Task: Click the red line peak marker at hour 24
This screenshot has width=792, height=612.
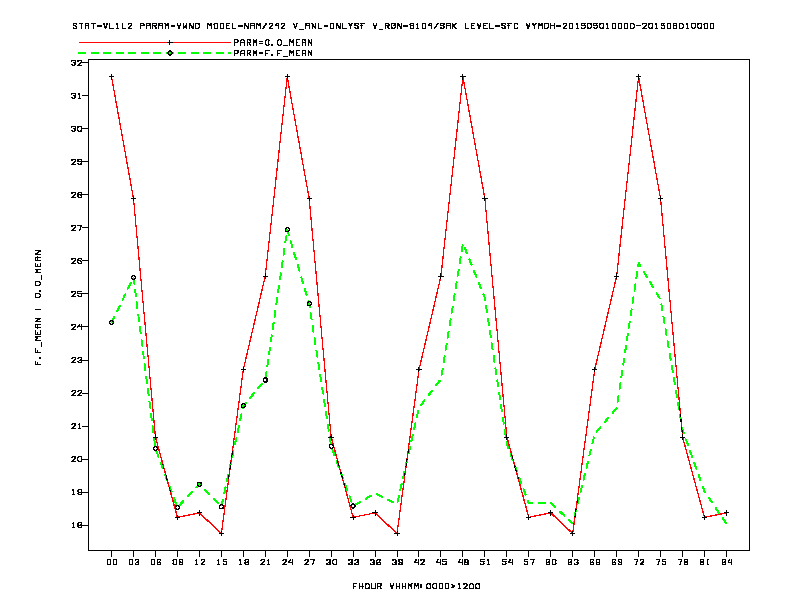Action: point(287,77)
